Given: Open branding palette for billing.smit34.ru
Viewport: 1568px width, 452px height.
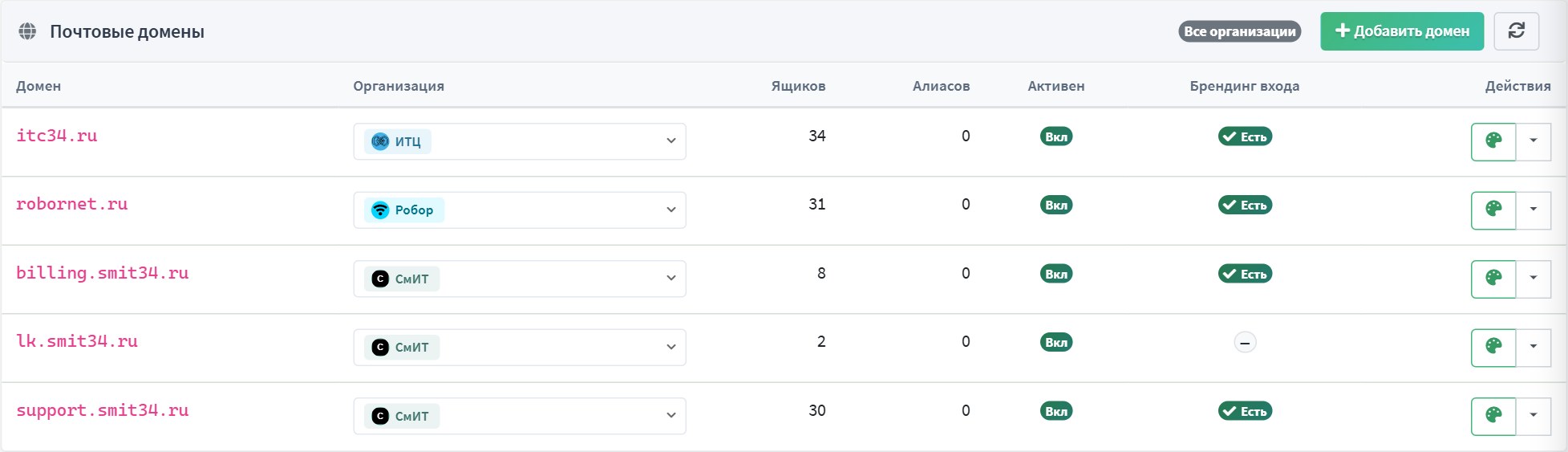Looking at the screenshot, I should (x=1493, y=279).
